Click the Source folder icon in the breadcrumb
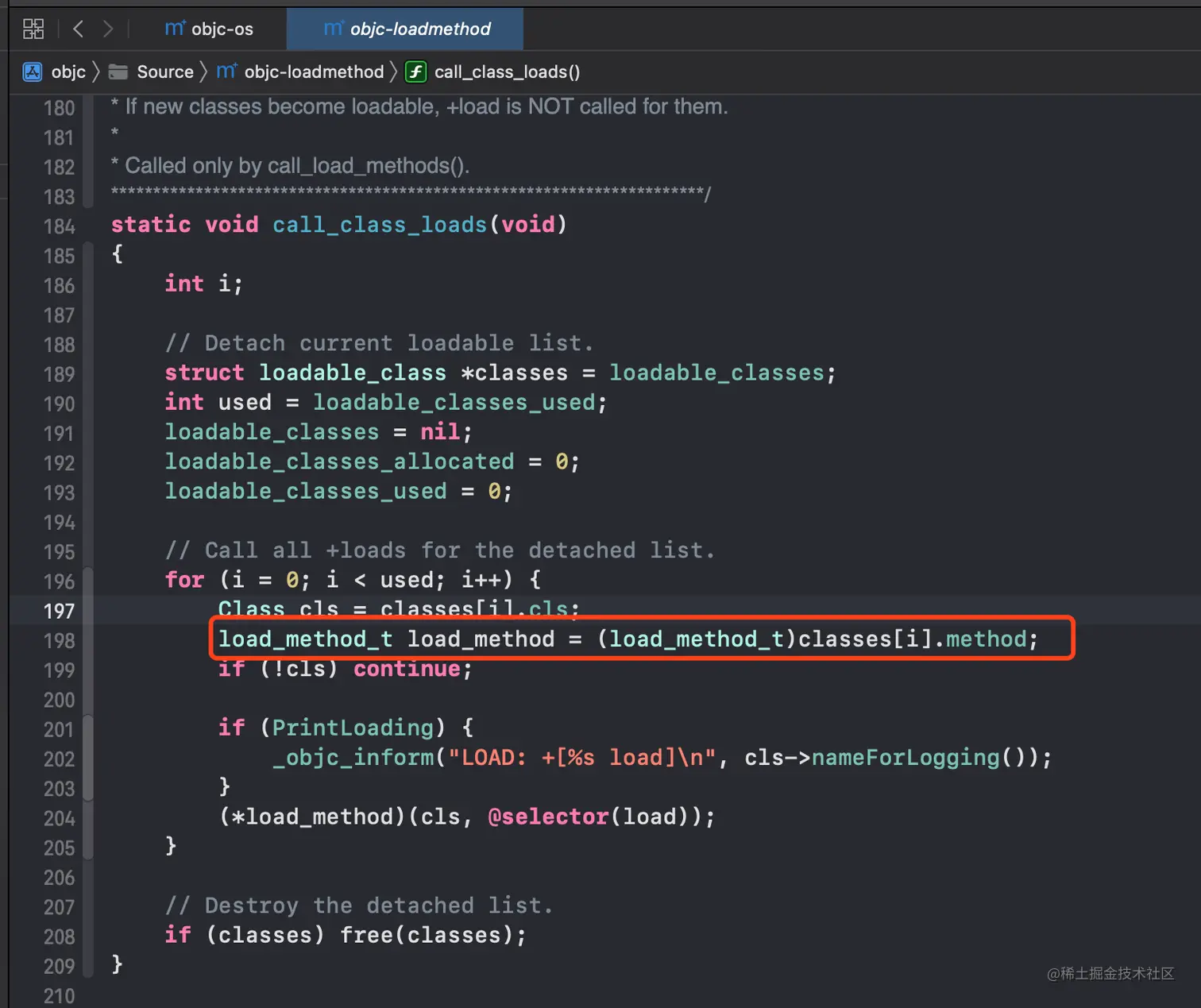1201x1008 pixels. point(118,72)
